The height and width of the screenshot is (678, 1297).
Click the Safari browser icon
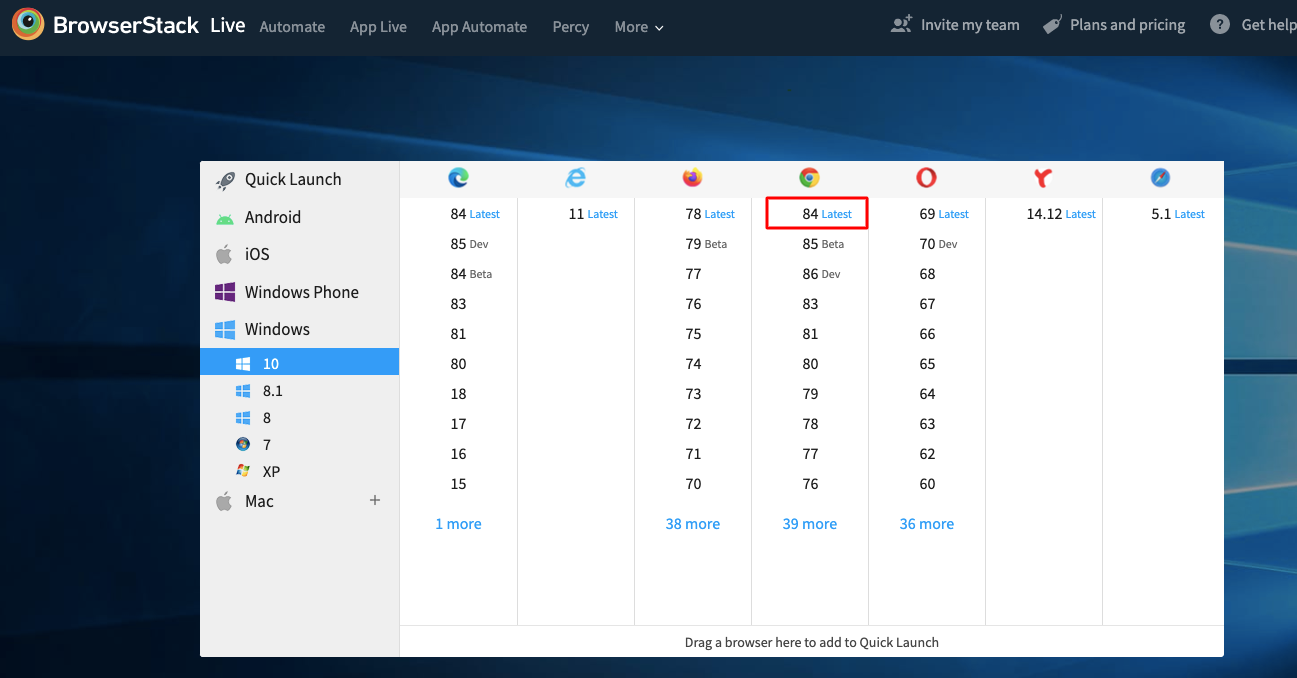point(1160,178)
